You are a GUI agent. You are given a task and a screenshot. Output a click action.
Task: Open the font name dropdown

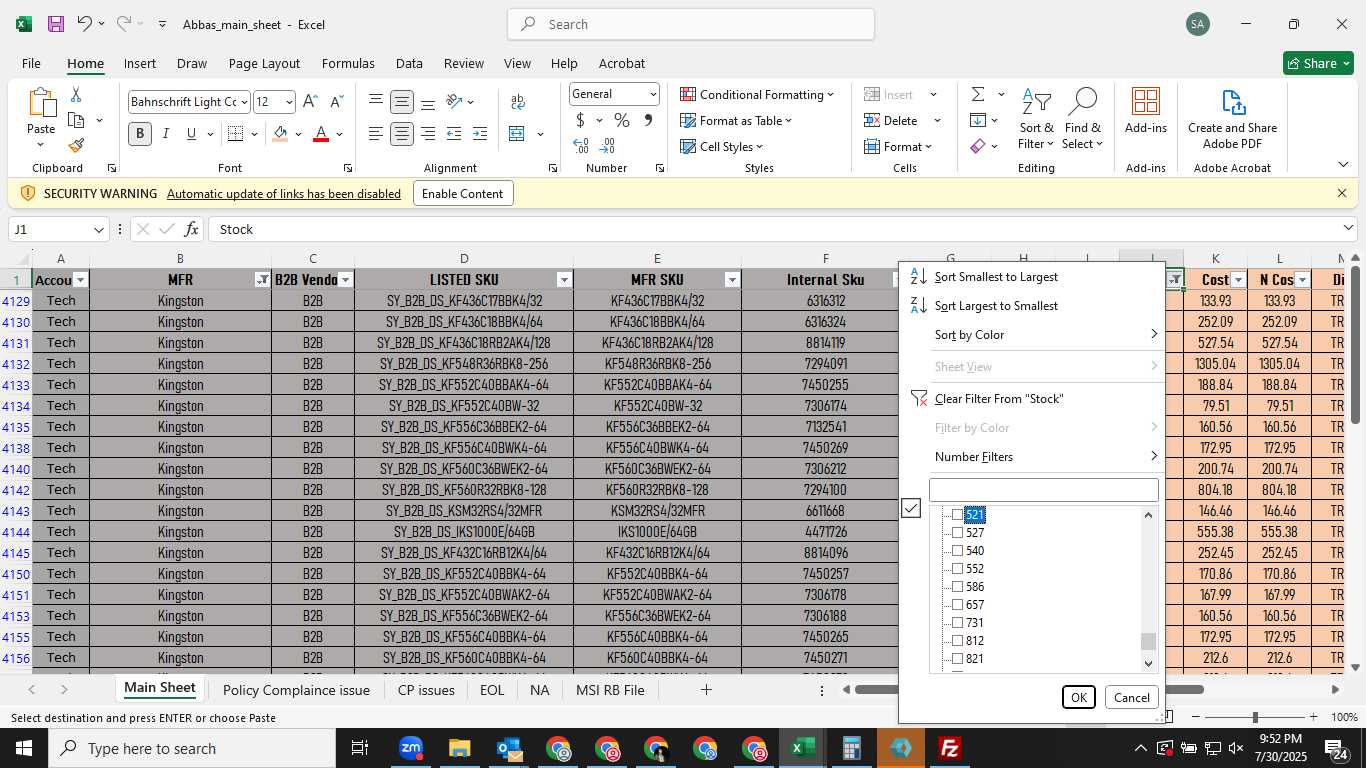pos(245,102)
